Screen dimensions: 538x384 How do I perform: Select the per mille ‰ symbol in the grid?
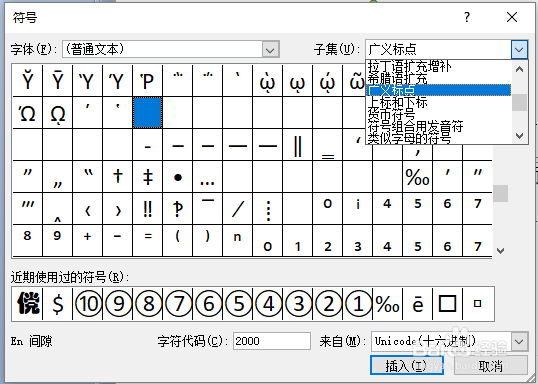click(x=417, y=177)
